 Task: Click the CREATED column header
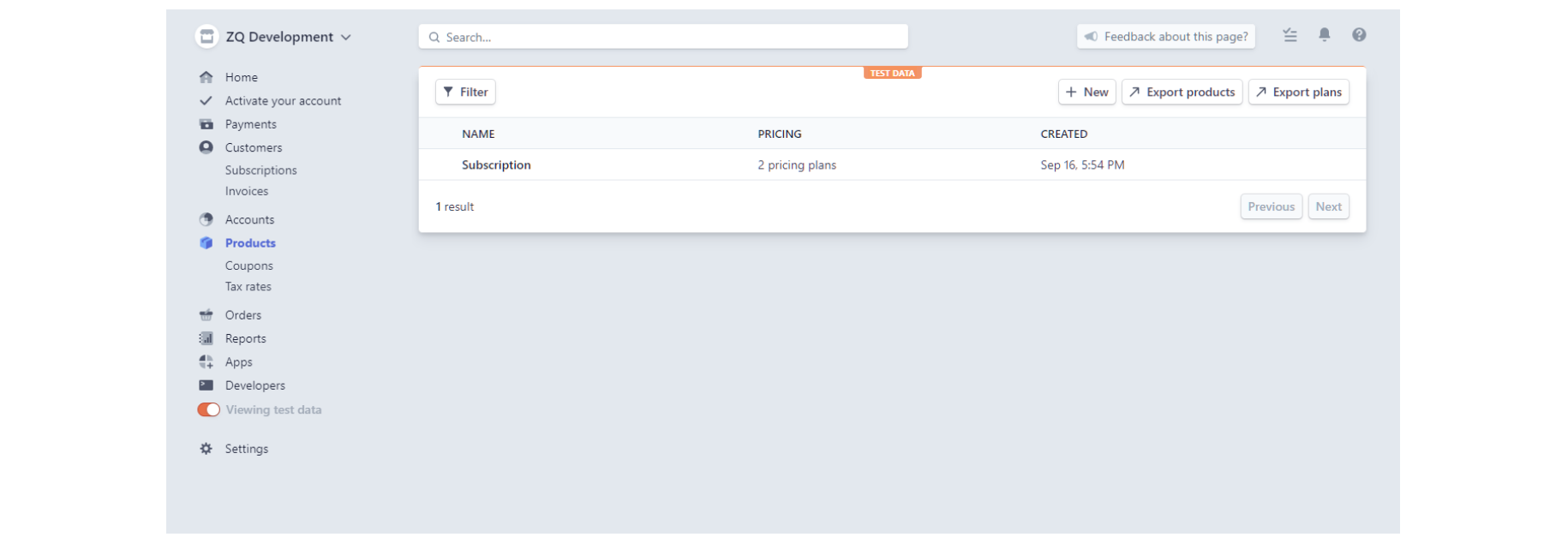point(1063,134)
